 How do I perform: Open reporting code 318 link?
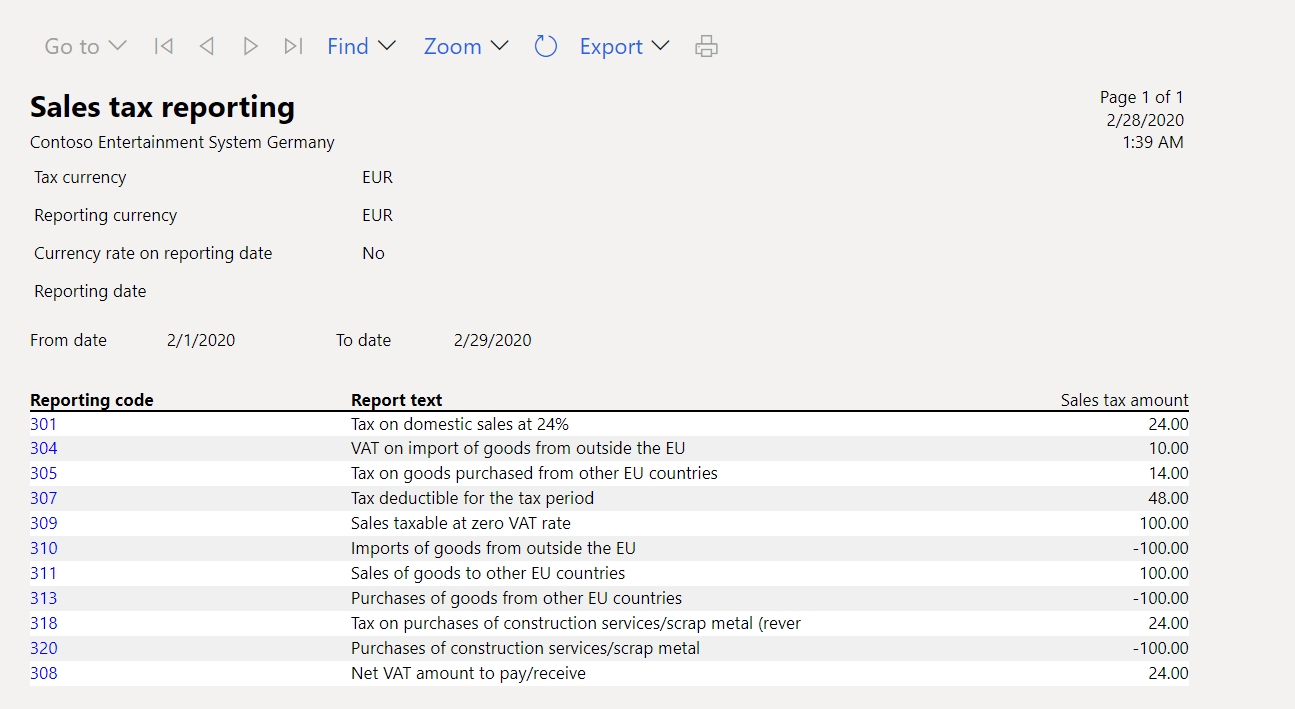pyautogui.click(x=44, y=623)
